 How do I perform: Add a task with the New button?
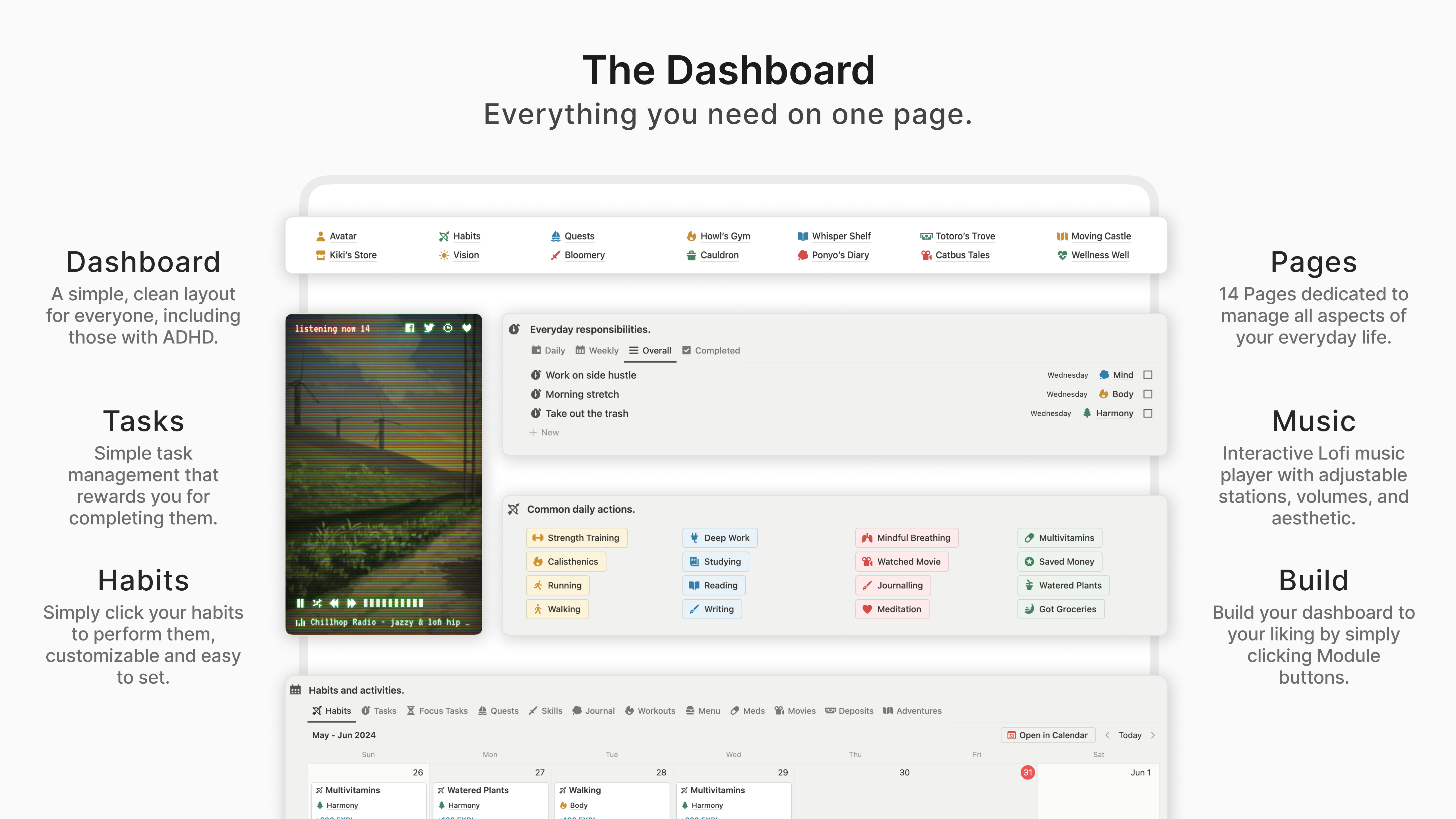(x=543, y=432)
